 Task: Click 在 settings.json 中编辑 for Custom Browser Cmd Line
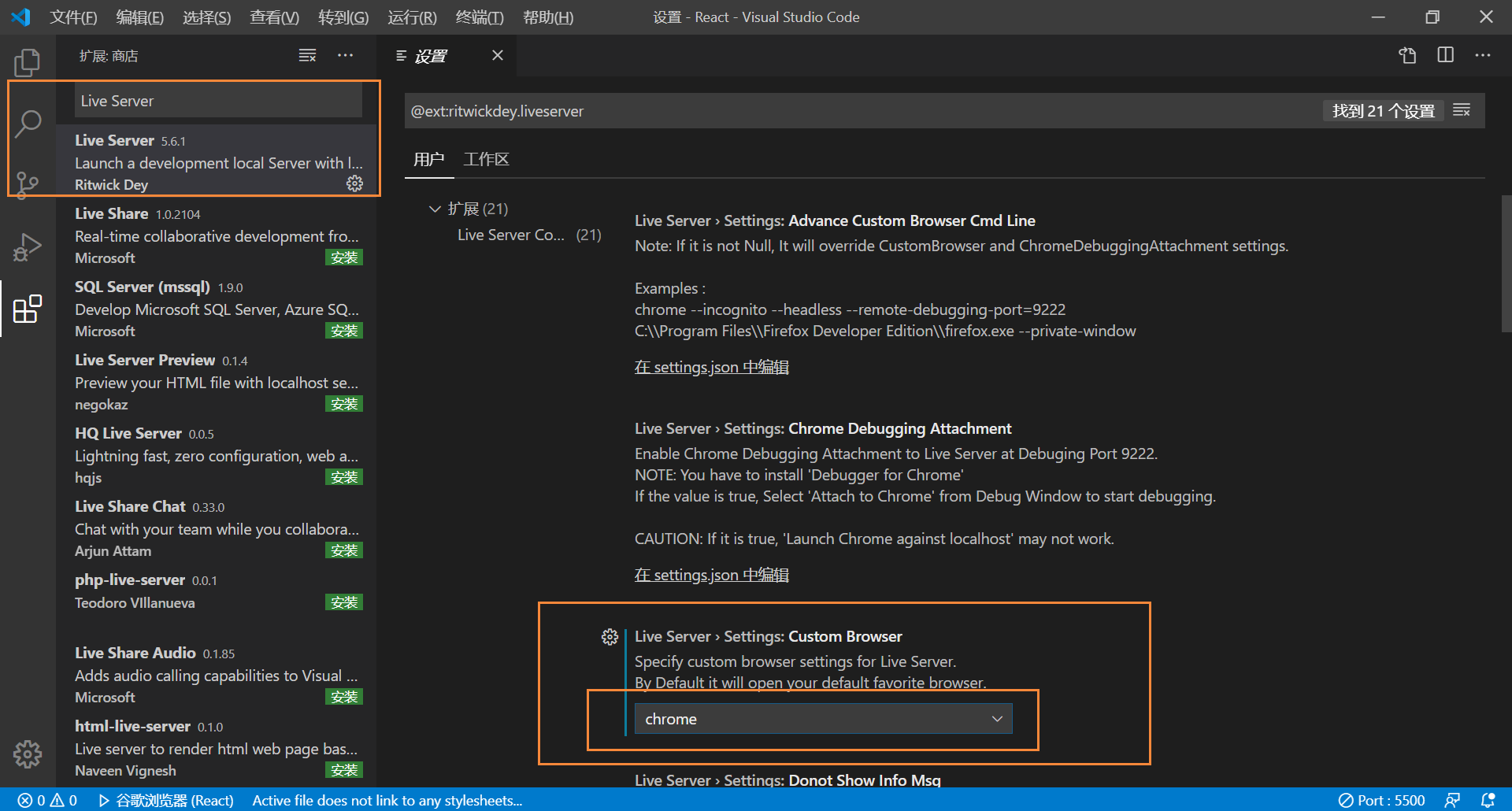pos(711,366)
